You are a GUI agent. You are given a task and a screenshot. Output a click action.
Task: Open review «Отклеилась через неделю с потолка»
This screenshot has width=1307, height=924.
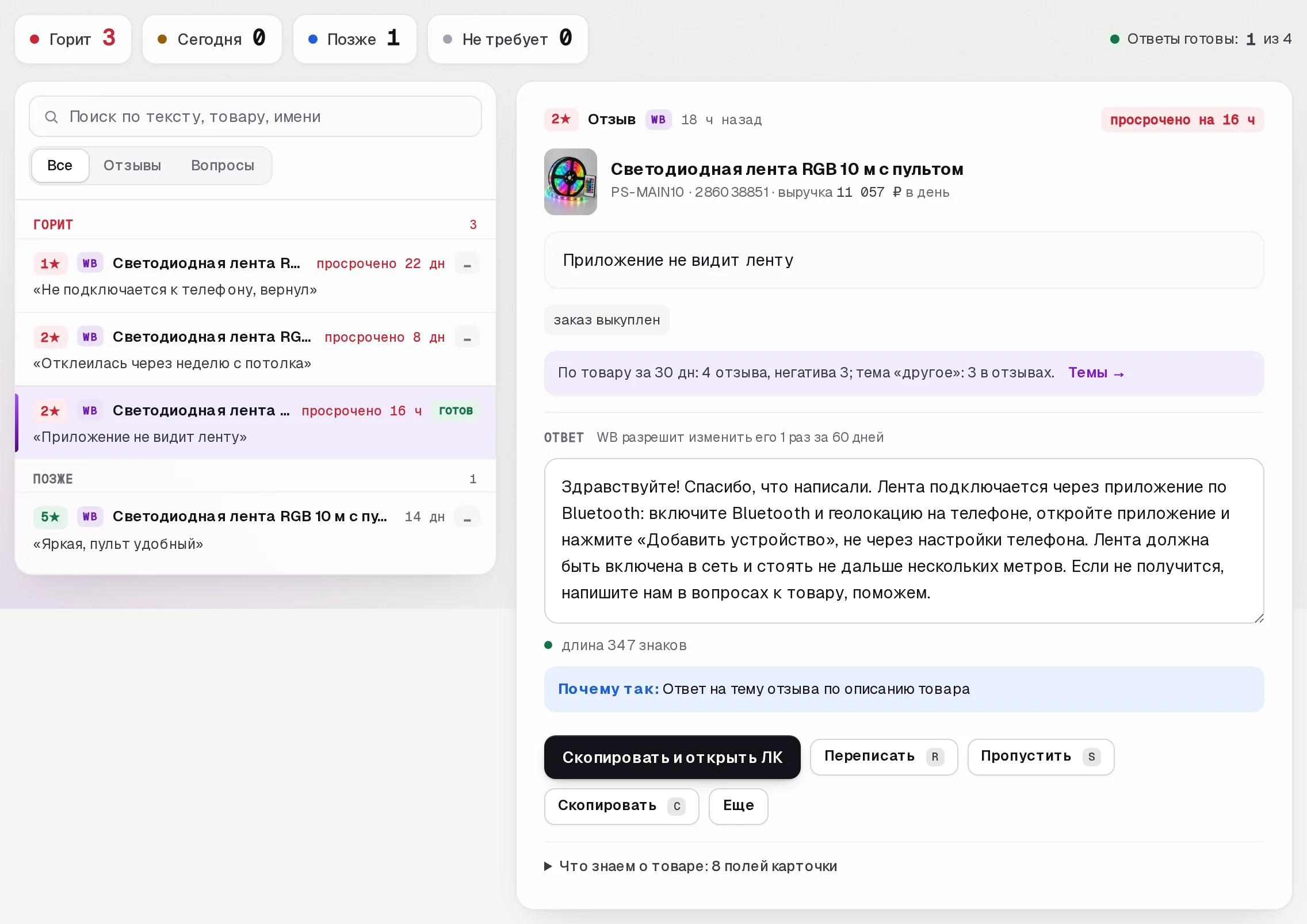coord(255,350)
